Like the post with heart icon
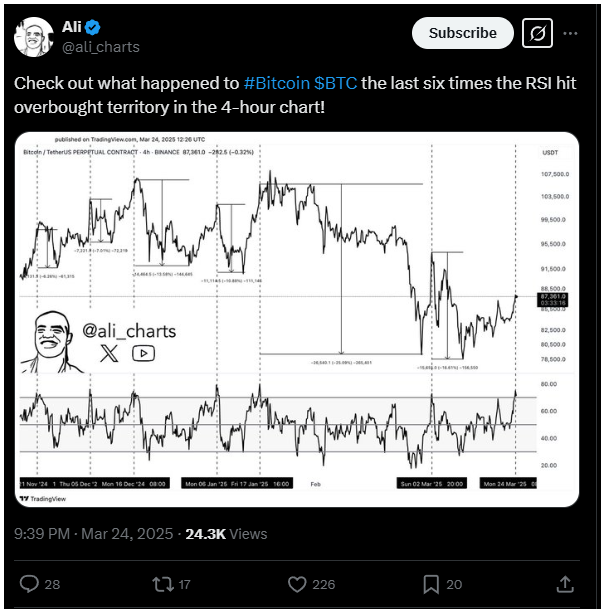The image size is (605, 613). click(297, 583)
